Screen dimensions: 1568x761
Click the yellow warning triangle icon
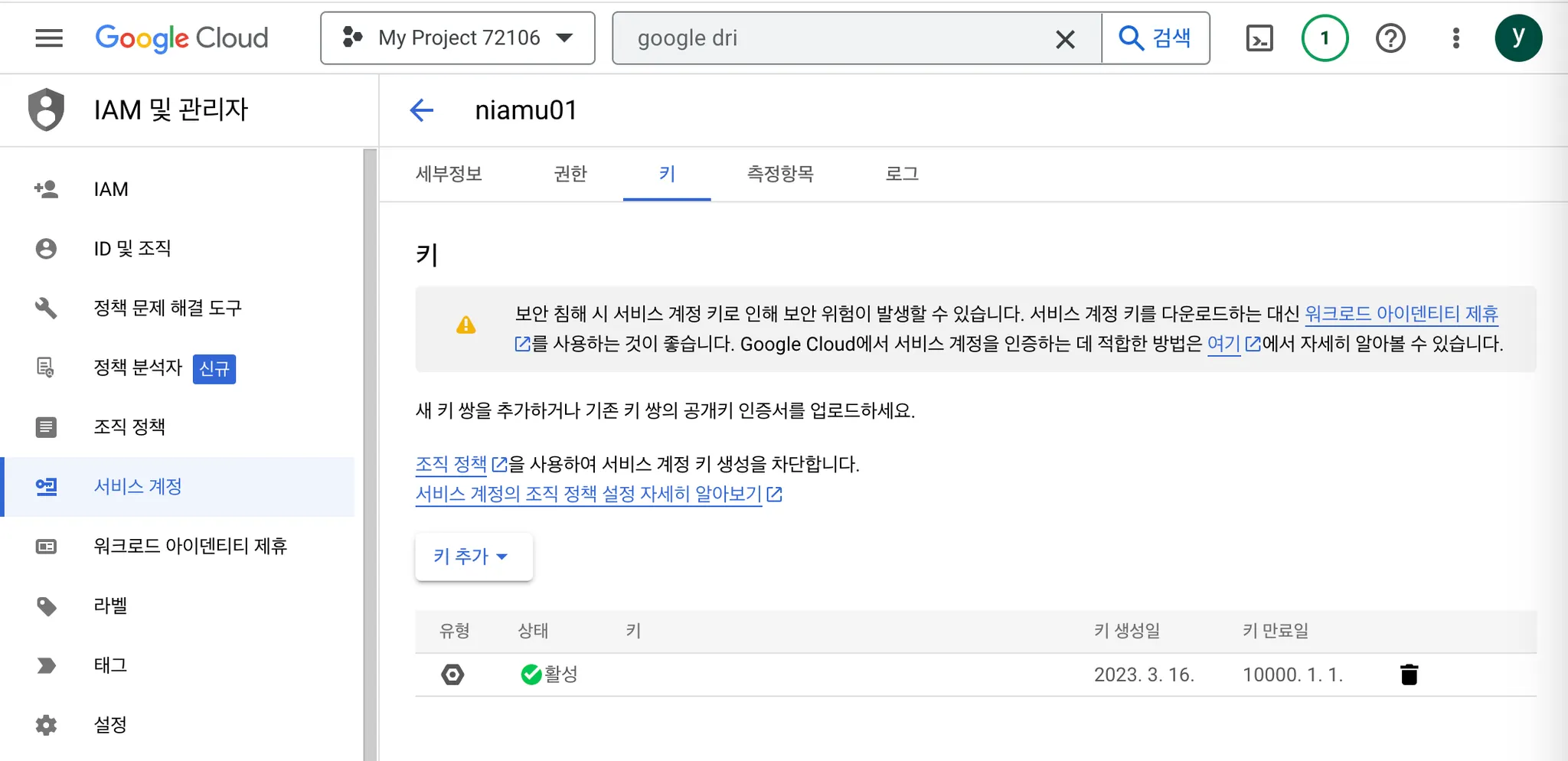[465, 325]
